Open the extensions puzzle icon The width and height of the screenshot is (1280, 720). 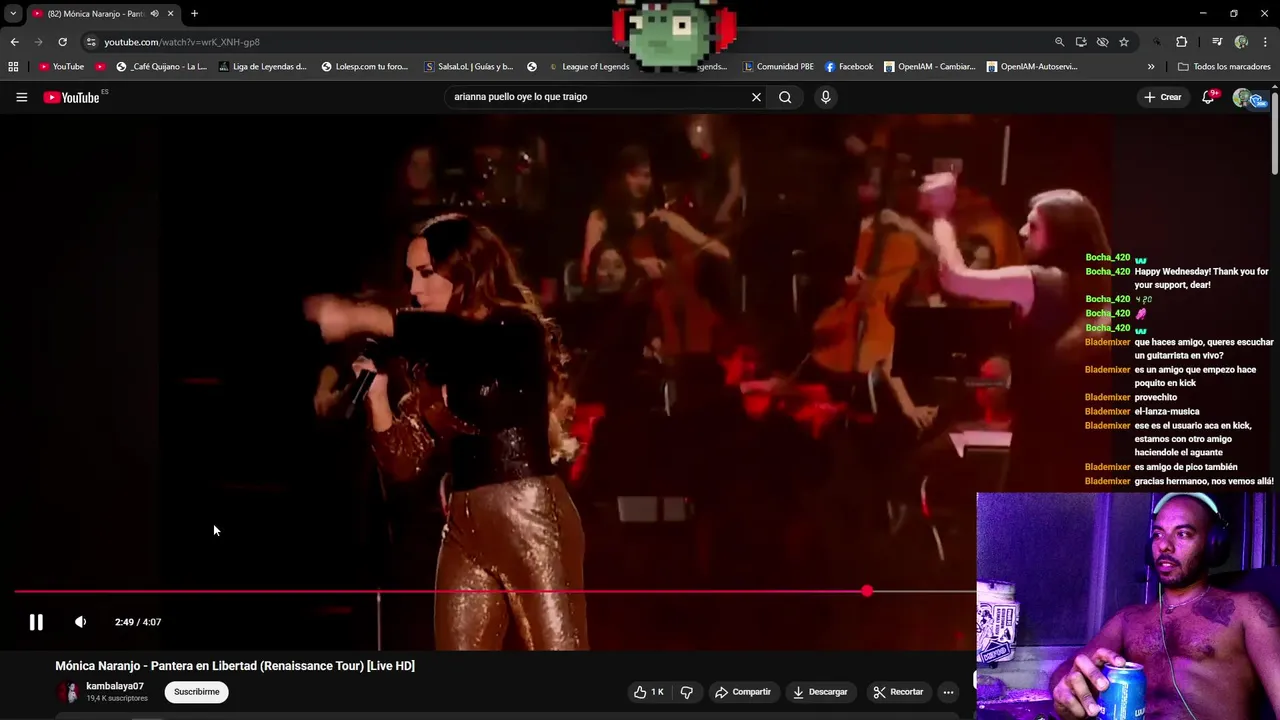pyautogui.click(x=1181, y=42)
